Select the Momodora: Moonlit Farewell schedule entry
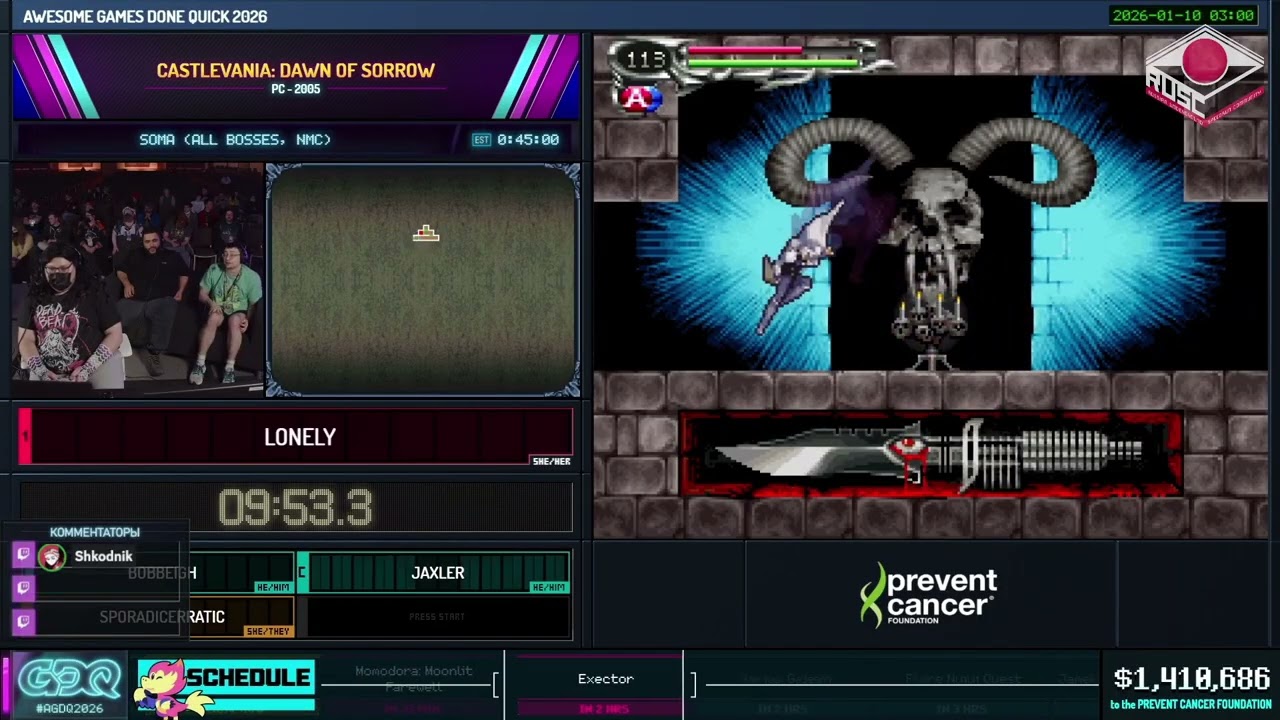Viewport: 1280px width, 720px height. tap(413, 679)
